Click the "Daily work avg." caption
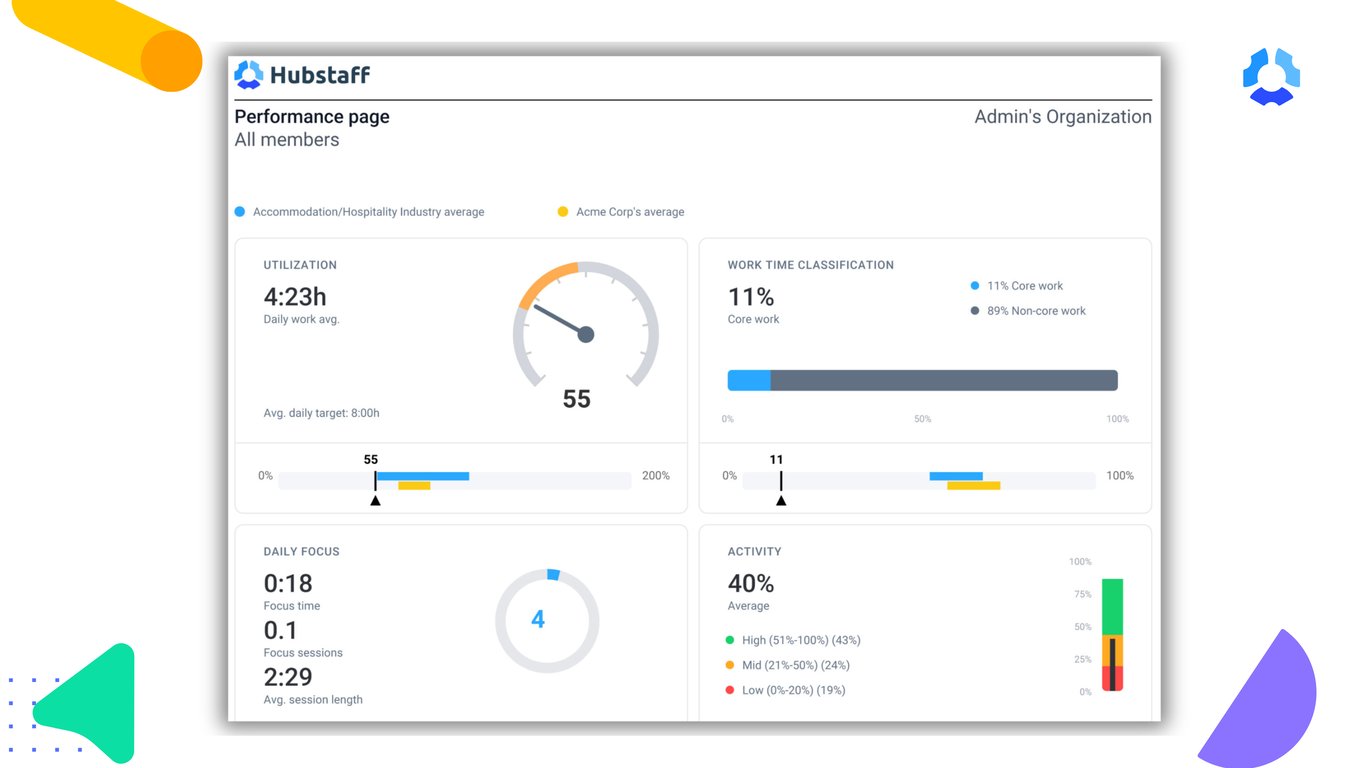The width and height of the screenshot is (1366, 768). (301, 320)
